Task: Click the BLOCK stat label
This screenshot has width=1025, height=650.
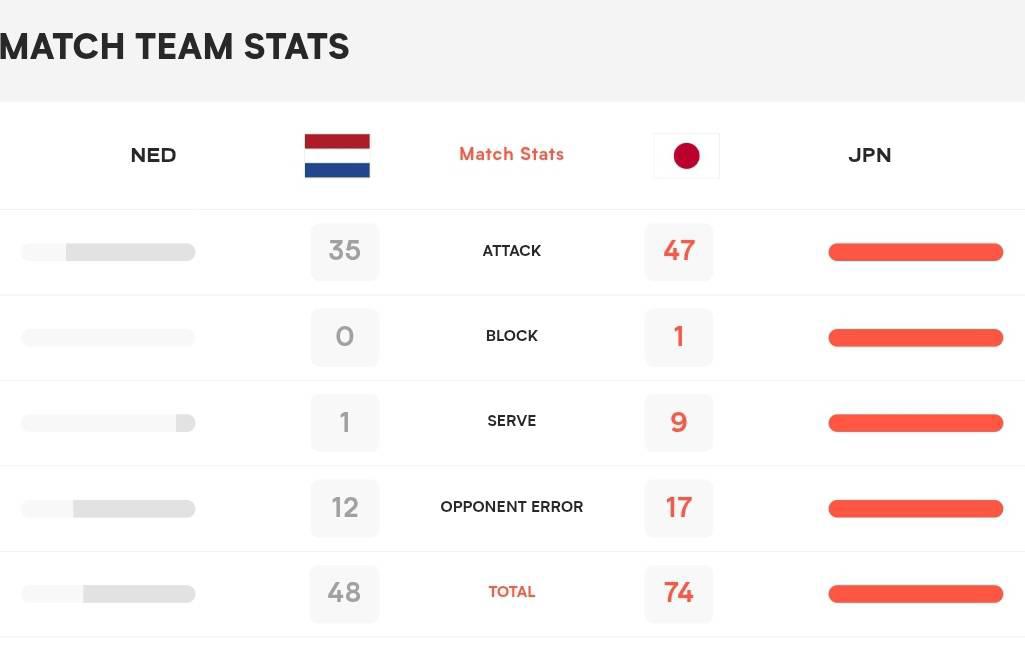Action: (511, 336)
